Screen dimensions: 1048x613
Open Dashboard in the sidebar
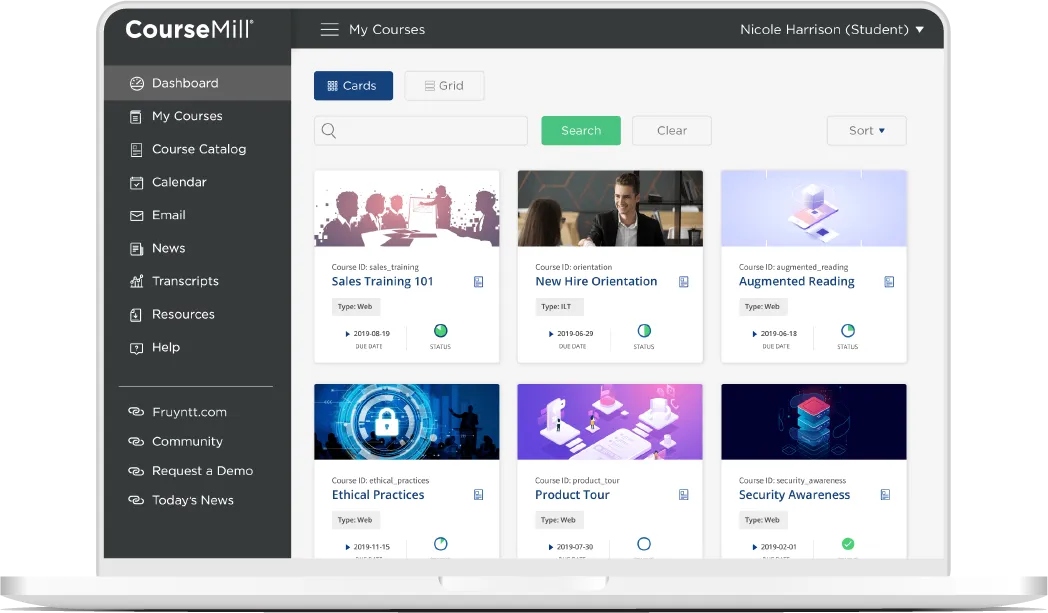click(197, 83)
